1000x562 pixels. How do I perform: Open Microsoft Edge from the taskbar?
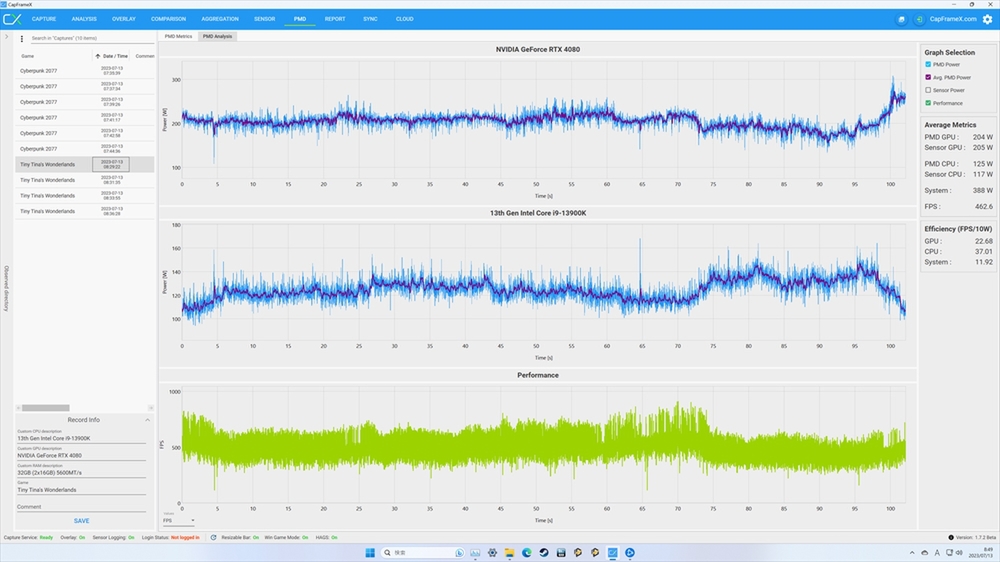(526, 553)
